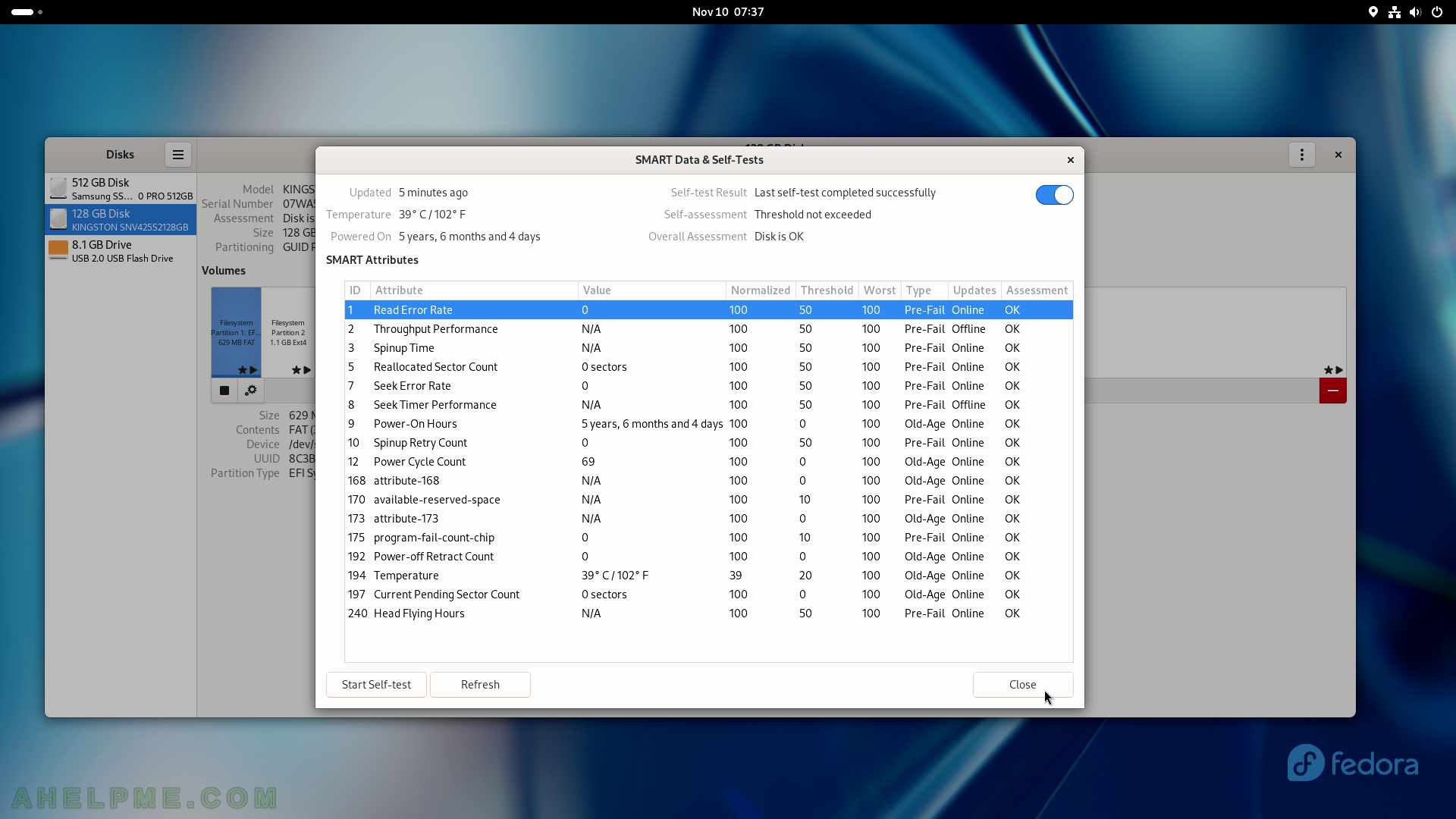Screen dimensions: 1456x819
Task: Open partition options gear icon
Action: click(251, 391)
